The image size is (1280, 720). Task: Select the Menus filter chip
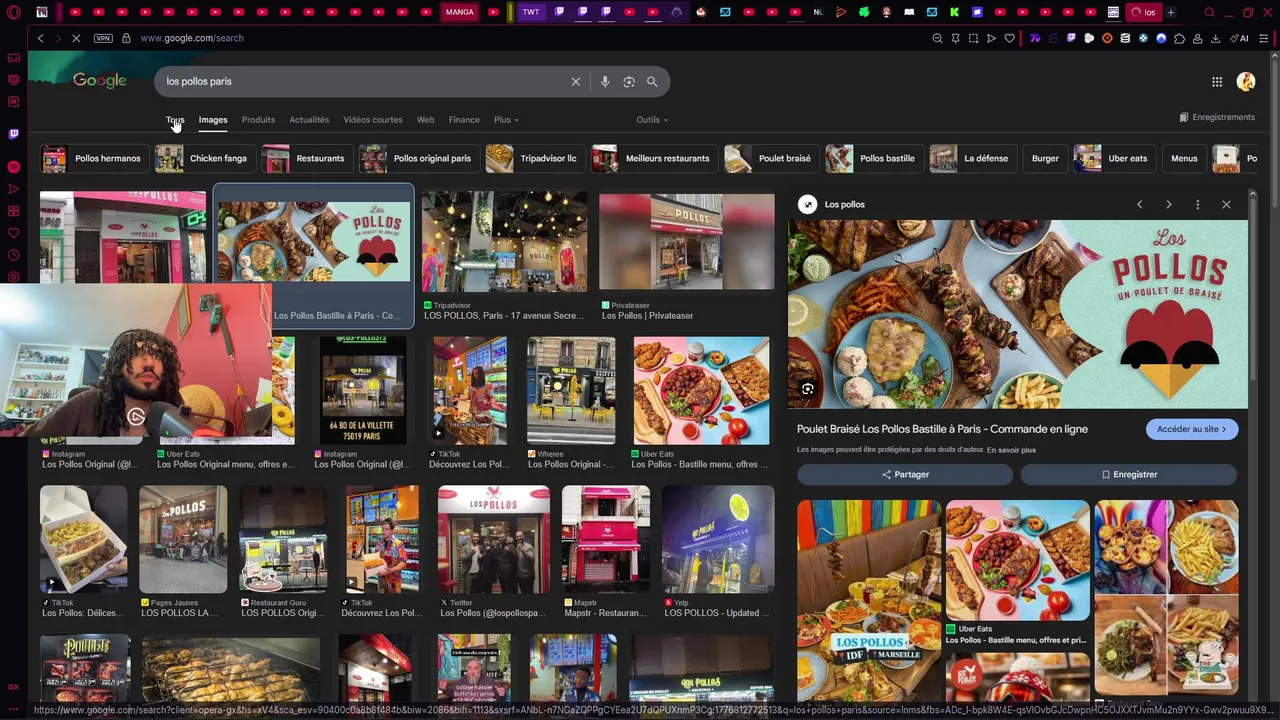click(x=1184, y=159)
